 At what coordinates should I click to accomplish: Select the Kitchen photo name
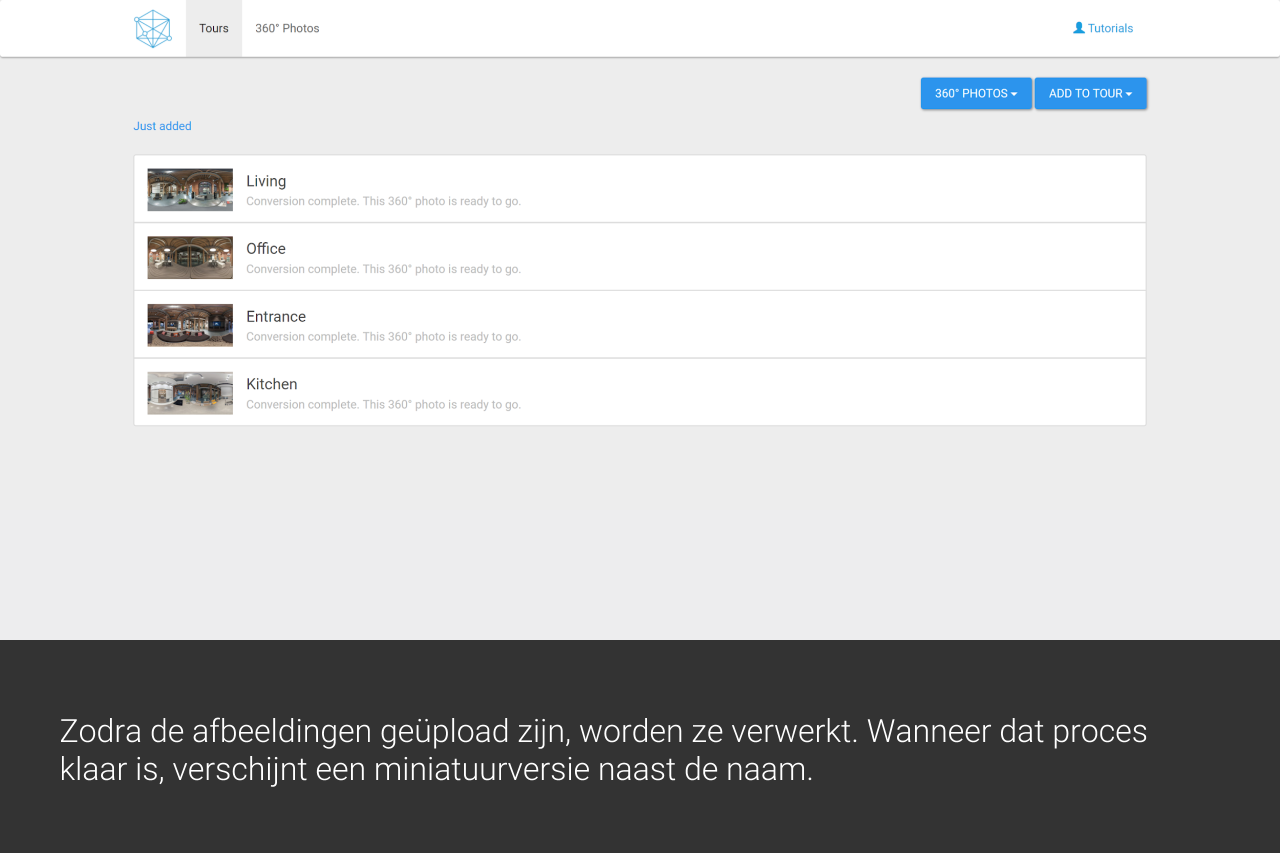click(x=272, y=384)
